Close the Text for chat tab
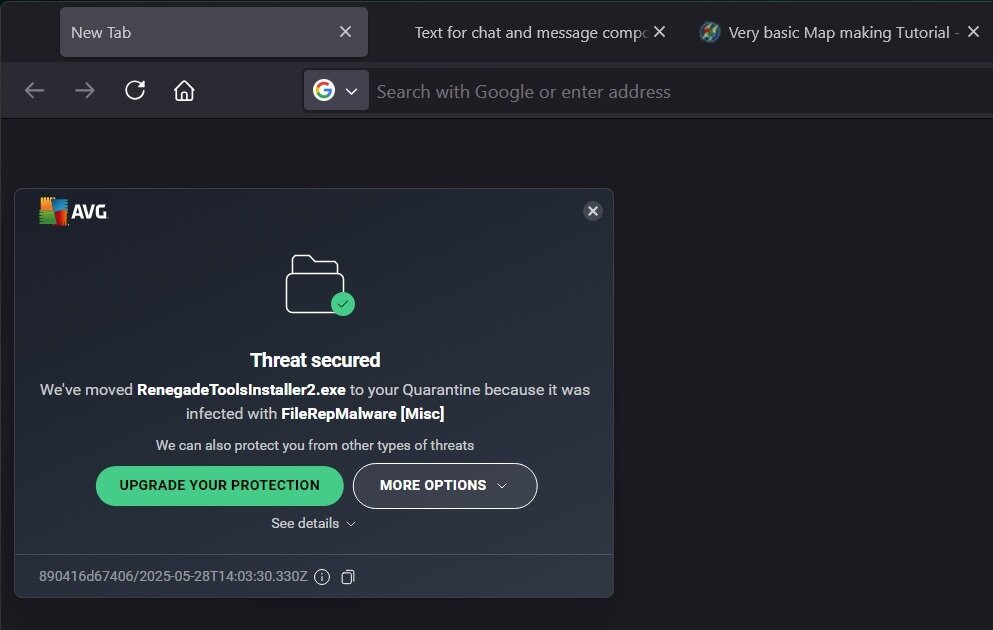The height and width of the screenshot is (630, 993). tap(660, 32)
